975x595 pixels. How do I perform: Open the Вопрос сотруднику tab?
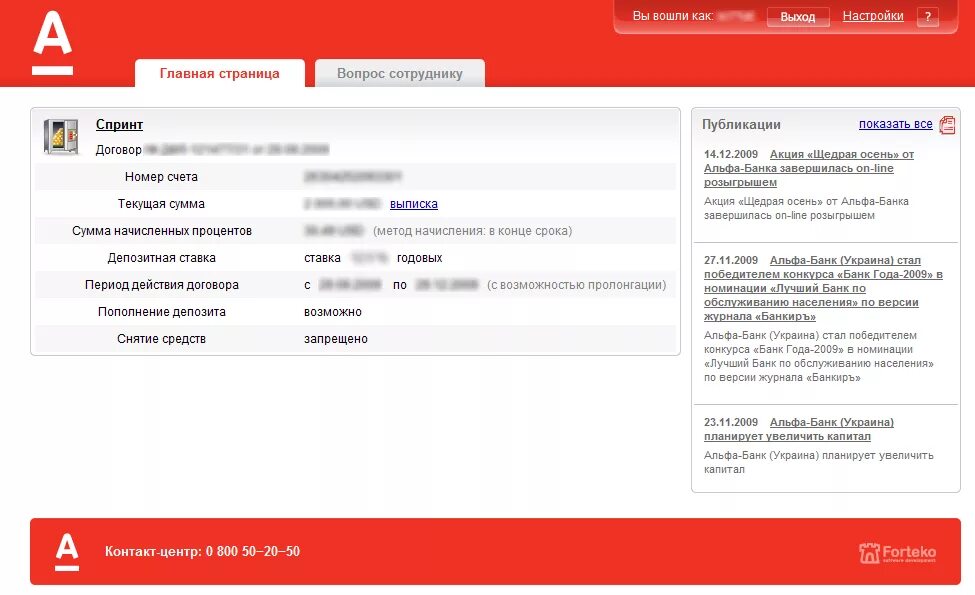coord(400,73)
